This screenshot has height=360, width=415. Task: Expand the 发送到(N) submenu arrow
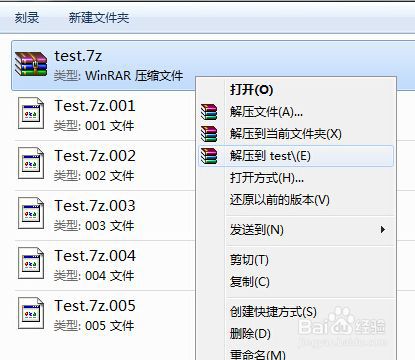click(x=383, y=230)
